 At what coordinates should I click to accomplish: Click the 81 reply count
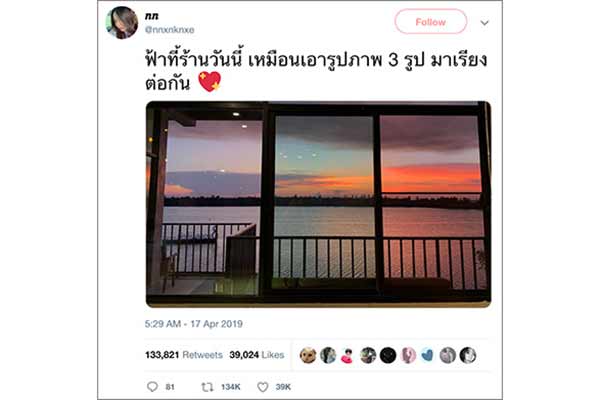pos(170,387)
